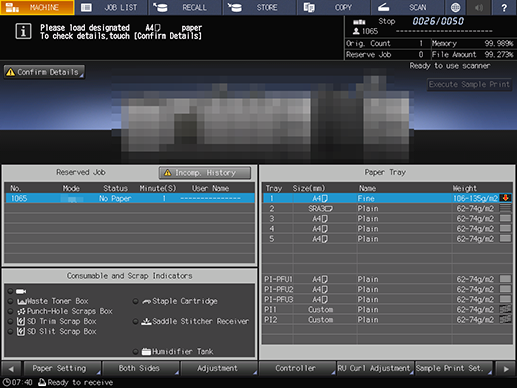This screenshot has width=517, height=388.
Task: Click Tray 5 paper level indicator
Action: click(x=506, y=238)
